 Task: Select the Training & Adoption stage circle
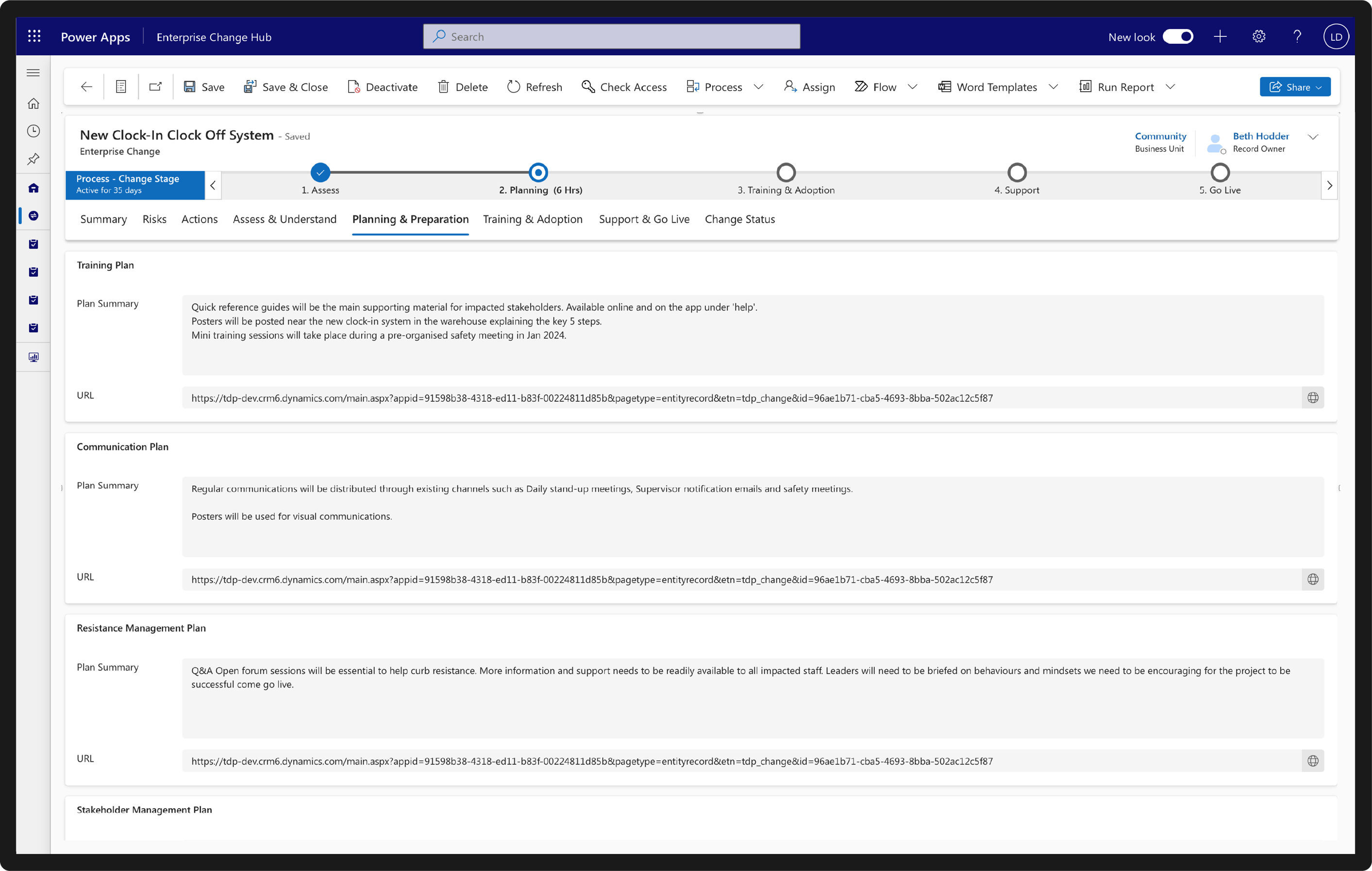click(x=786, y=172)
